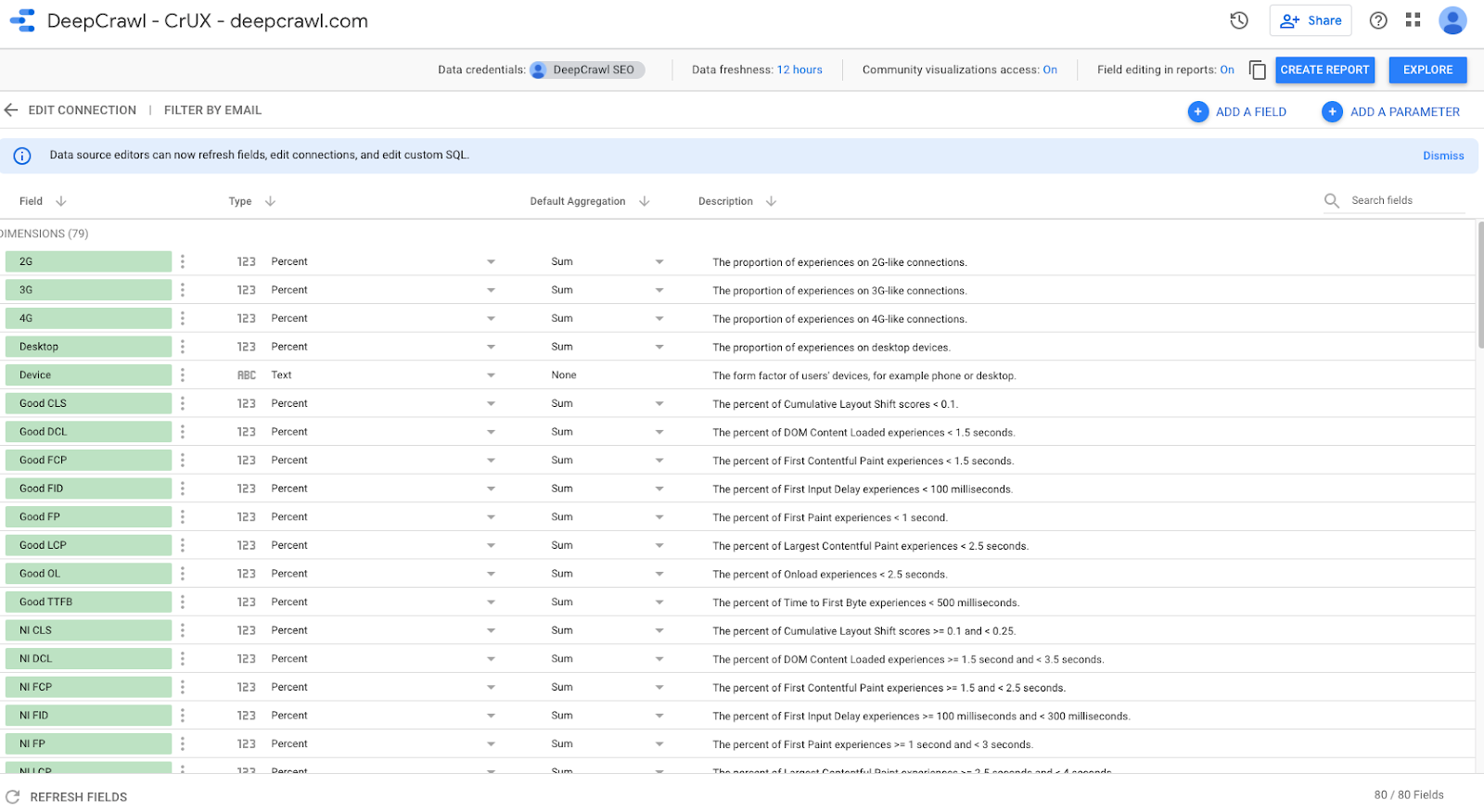
Task: Click the DeepCrawl SEO credentials chip
Action: (587, 70)
